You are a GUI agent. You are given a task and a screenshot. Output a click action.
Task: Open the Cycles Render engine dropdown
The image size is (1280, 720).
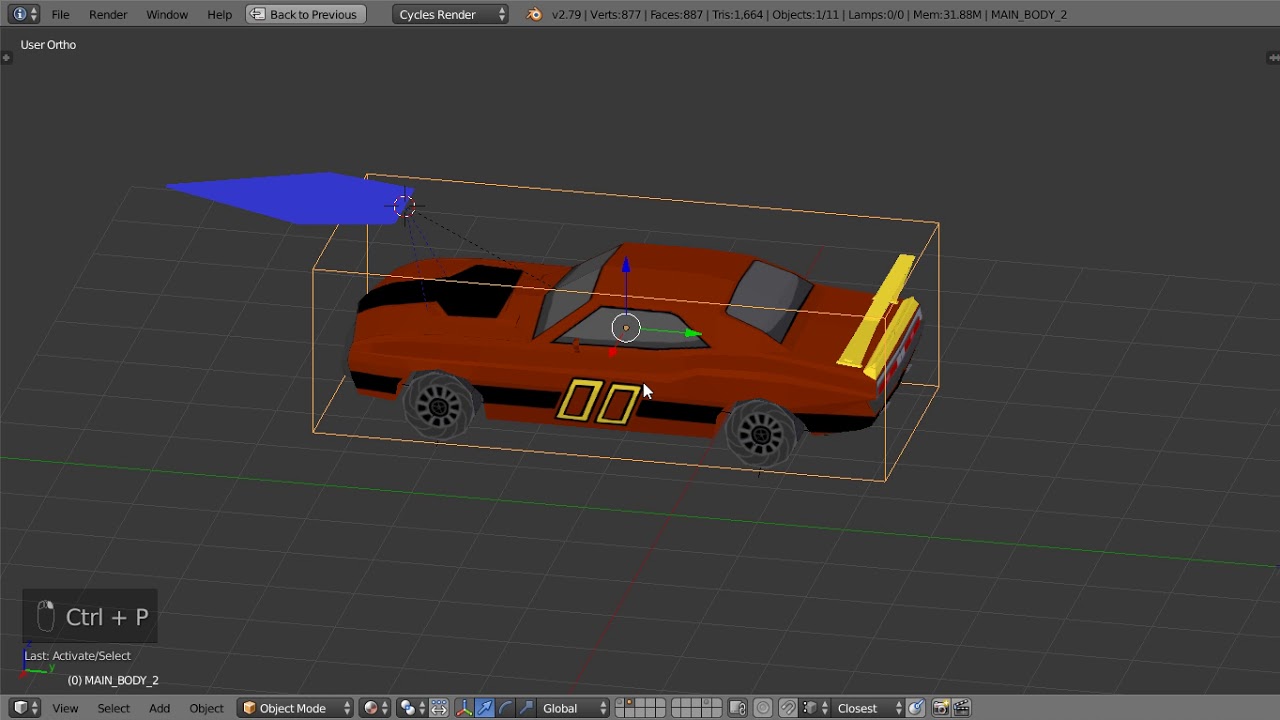tap(450, 14)
